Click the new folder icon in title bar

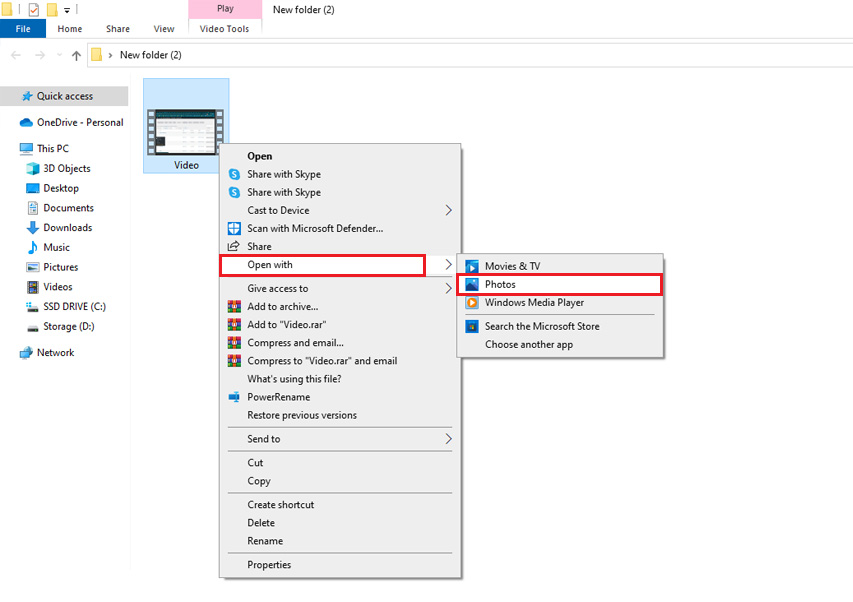pos(52,9)
